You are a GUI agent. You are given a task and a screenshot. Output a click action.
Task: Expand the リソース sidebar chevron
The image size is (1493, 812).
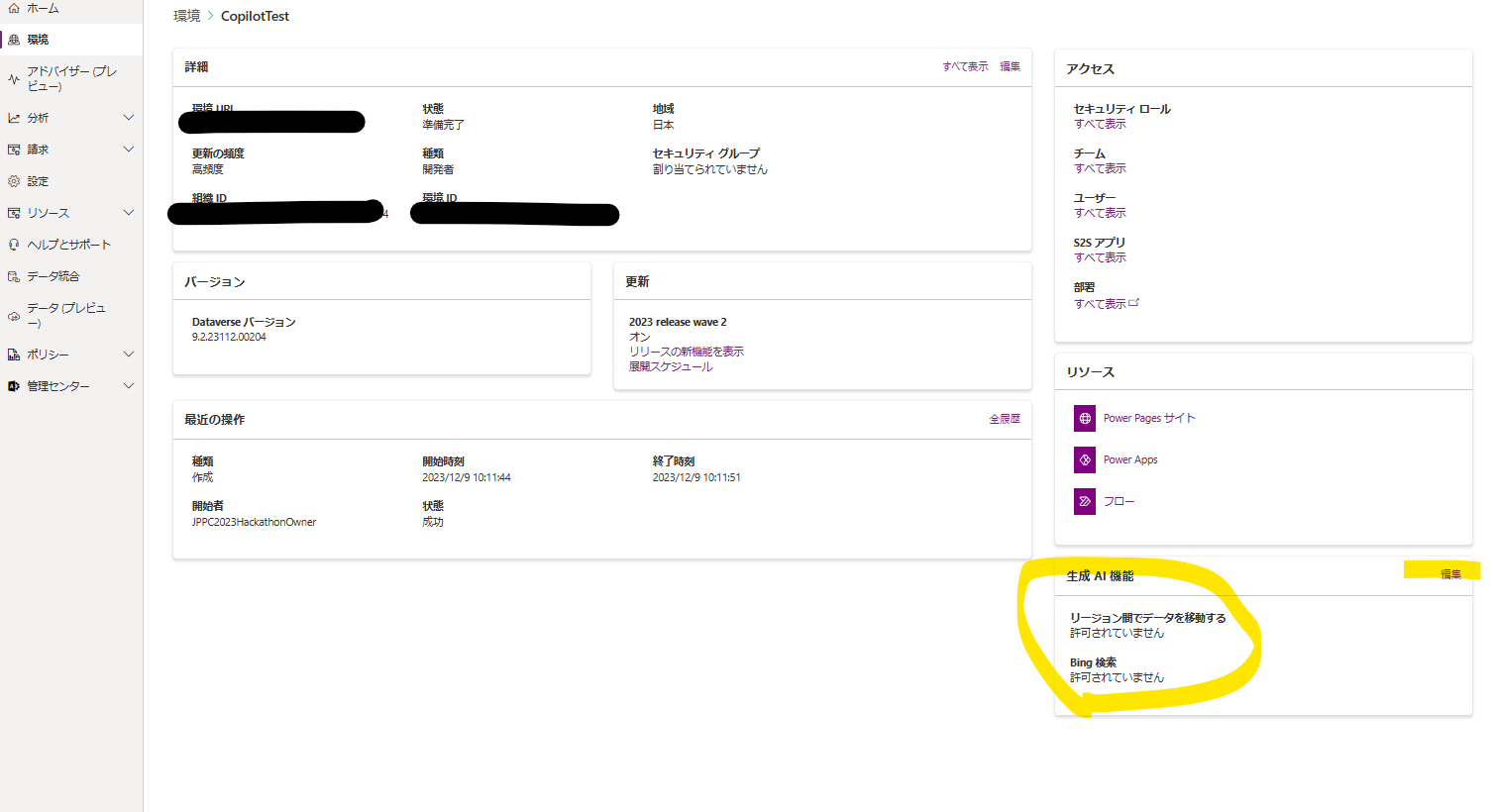[128, 213]
